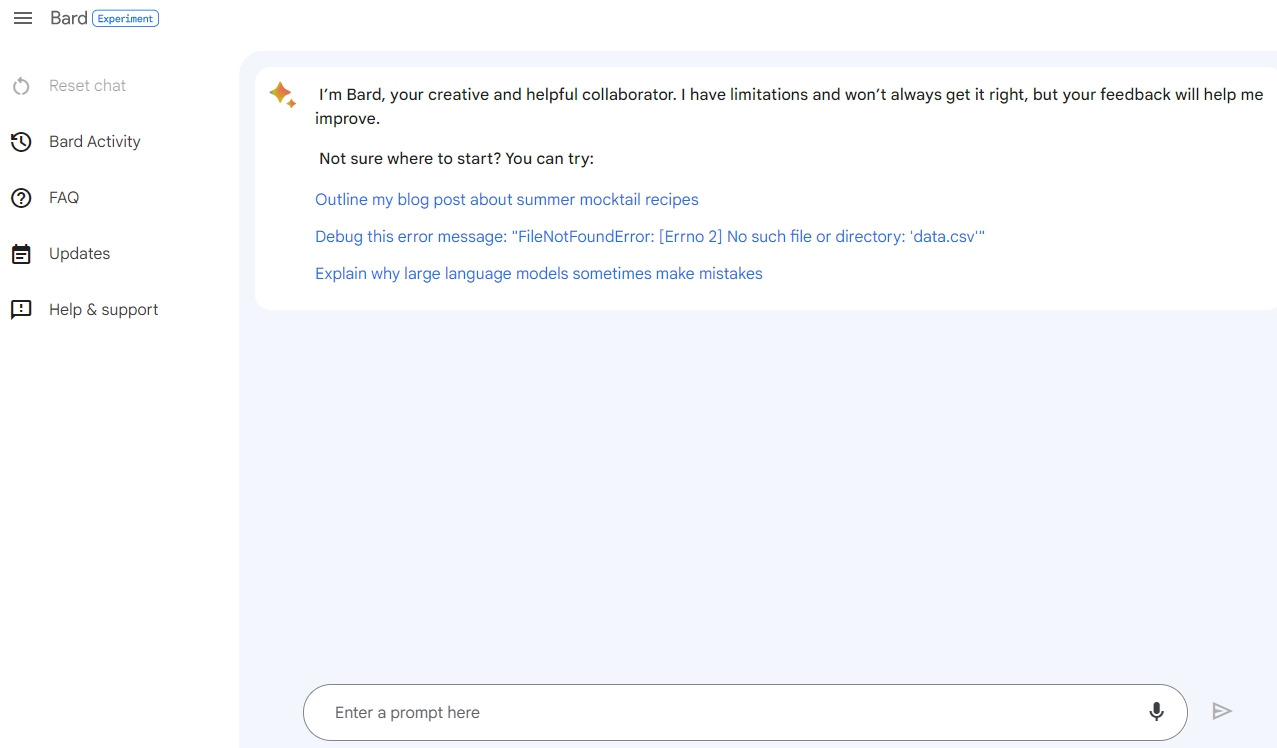
Task: Select FAQ in the sidebar
Action: (64, 198)
